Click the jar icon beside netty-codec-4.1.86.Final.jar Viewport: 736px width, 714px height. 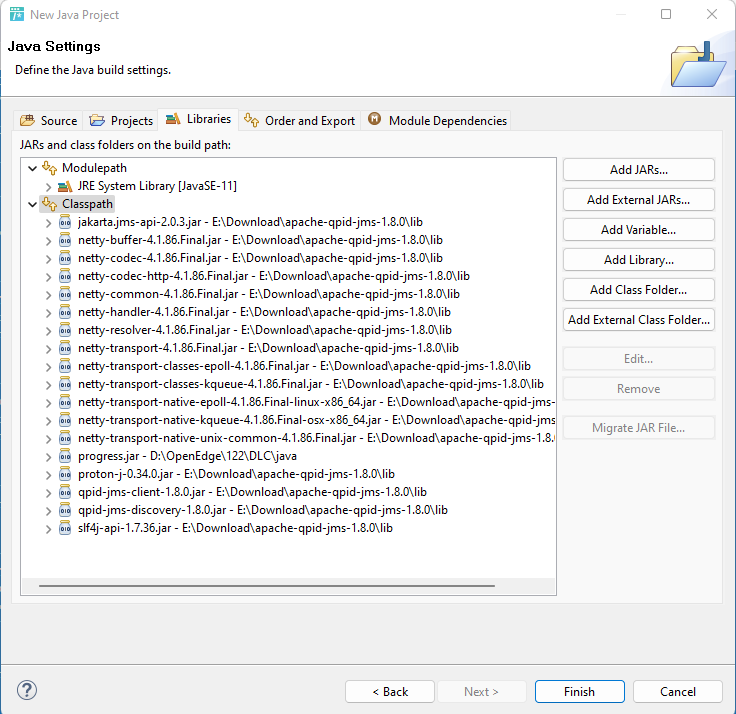(65, 258)
